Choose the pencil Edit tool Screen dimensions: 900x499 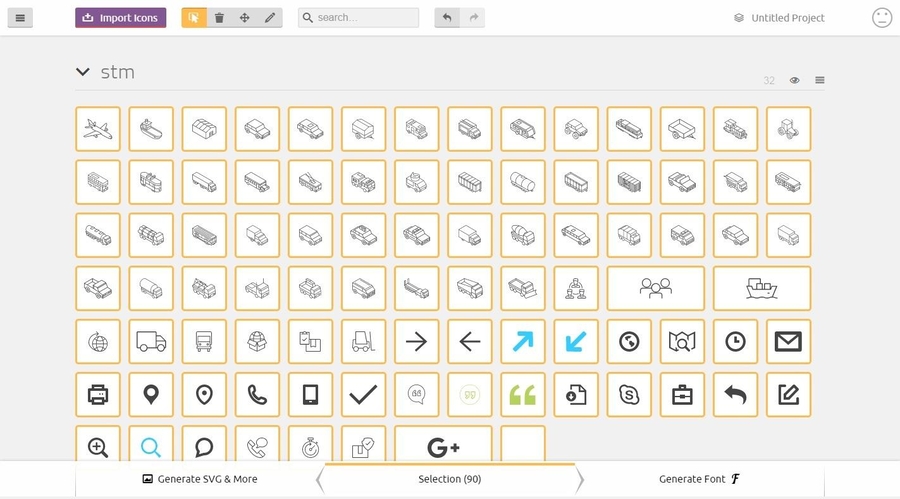pyautogui.click(x=269, y=18)
